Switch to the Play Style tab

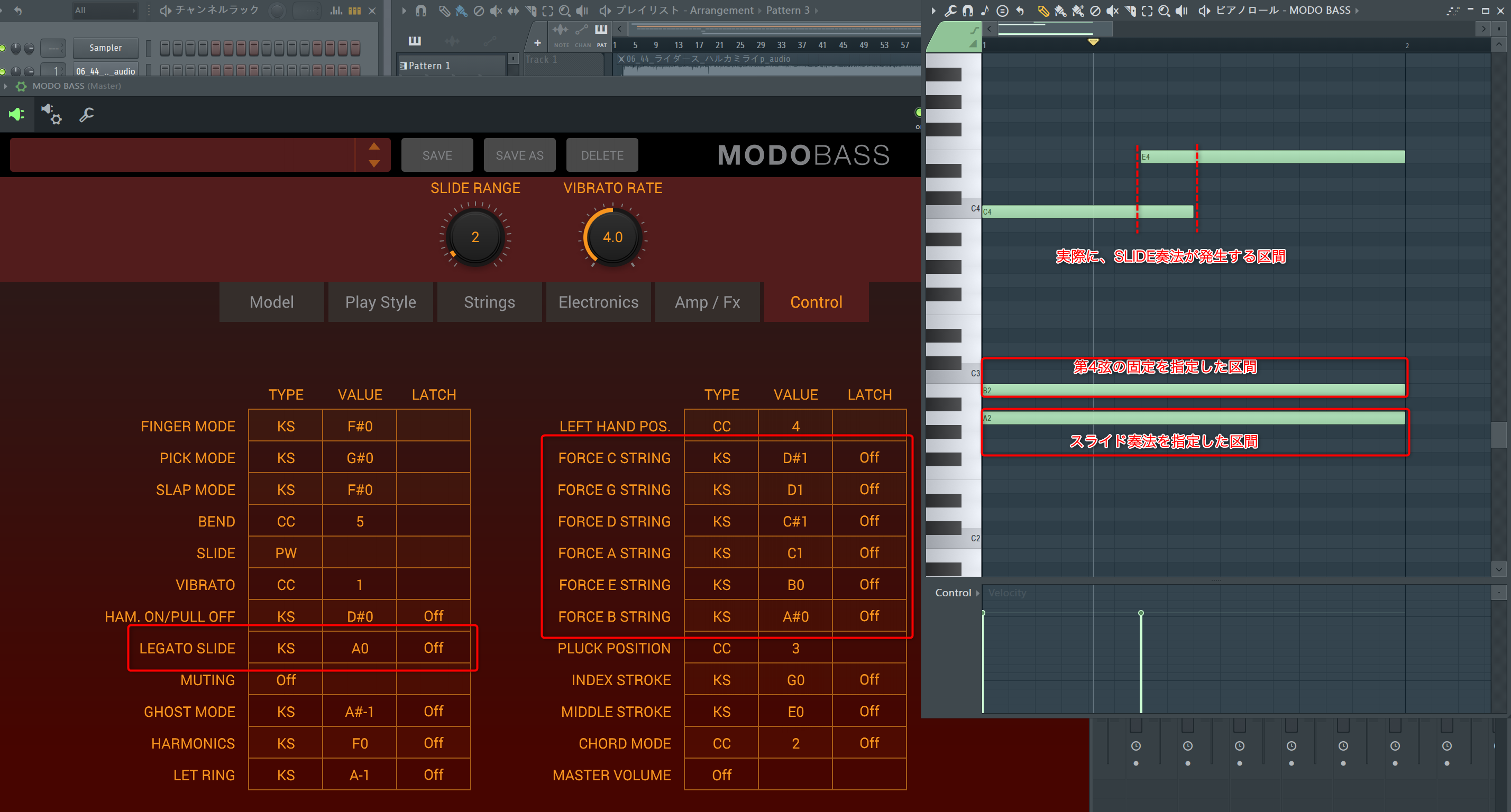tap(380, 302)
